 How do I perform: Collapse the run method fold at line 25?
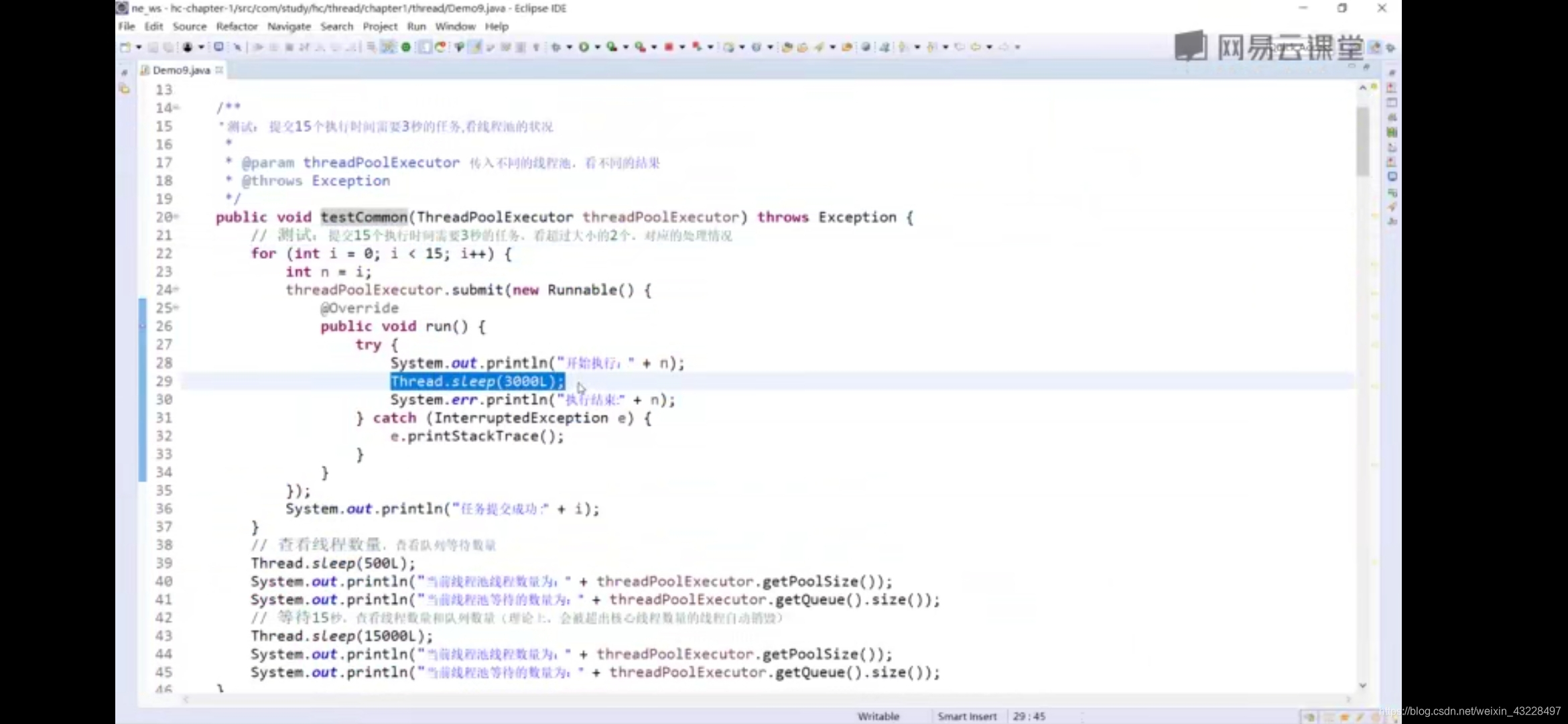click(176, 308)
